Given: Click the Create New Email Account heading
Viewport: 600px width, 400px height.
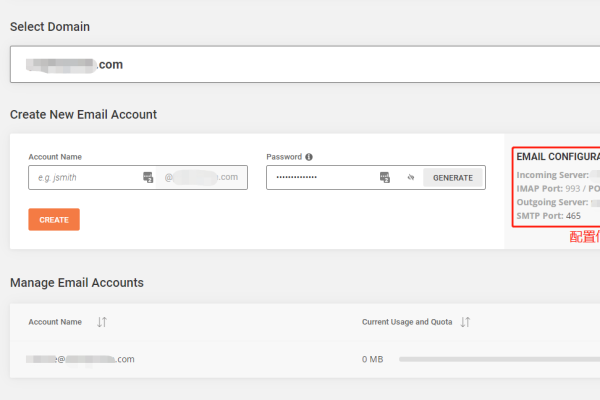Looking at the screenshot, I should click(x=83, y=114).
